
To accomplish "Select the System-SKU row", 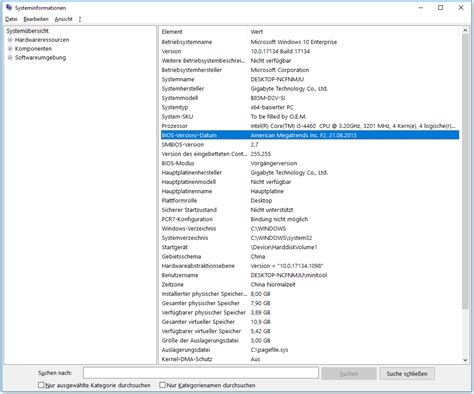I will pyautogui.click(x=310, y=117).
